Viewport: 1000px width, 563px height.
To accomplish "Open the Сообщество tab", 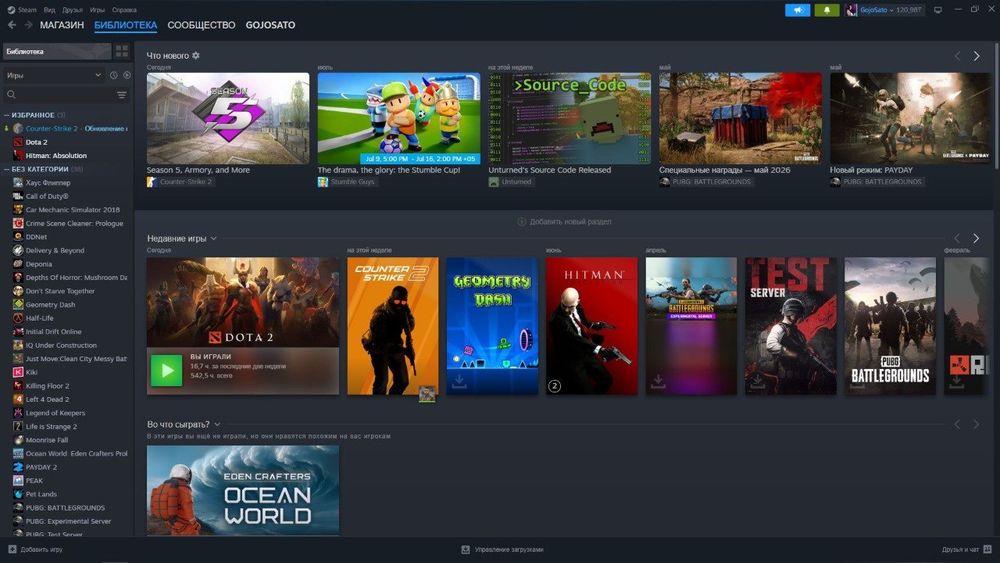I will pos(202,25).
